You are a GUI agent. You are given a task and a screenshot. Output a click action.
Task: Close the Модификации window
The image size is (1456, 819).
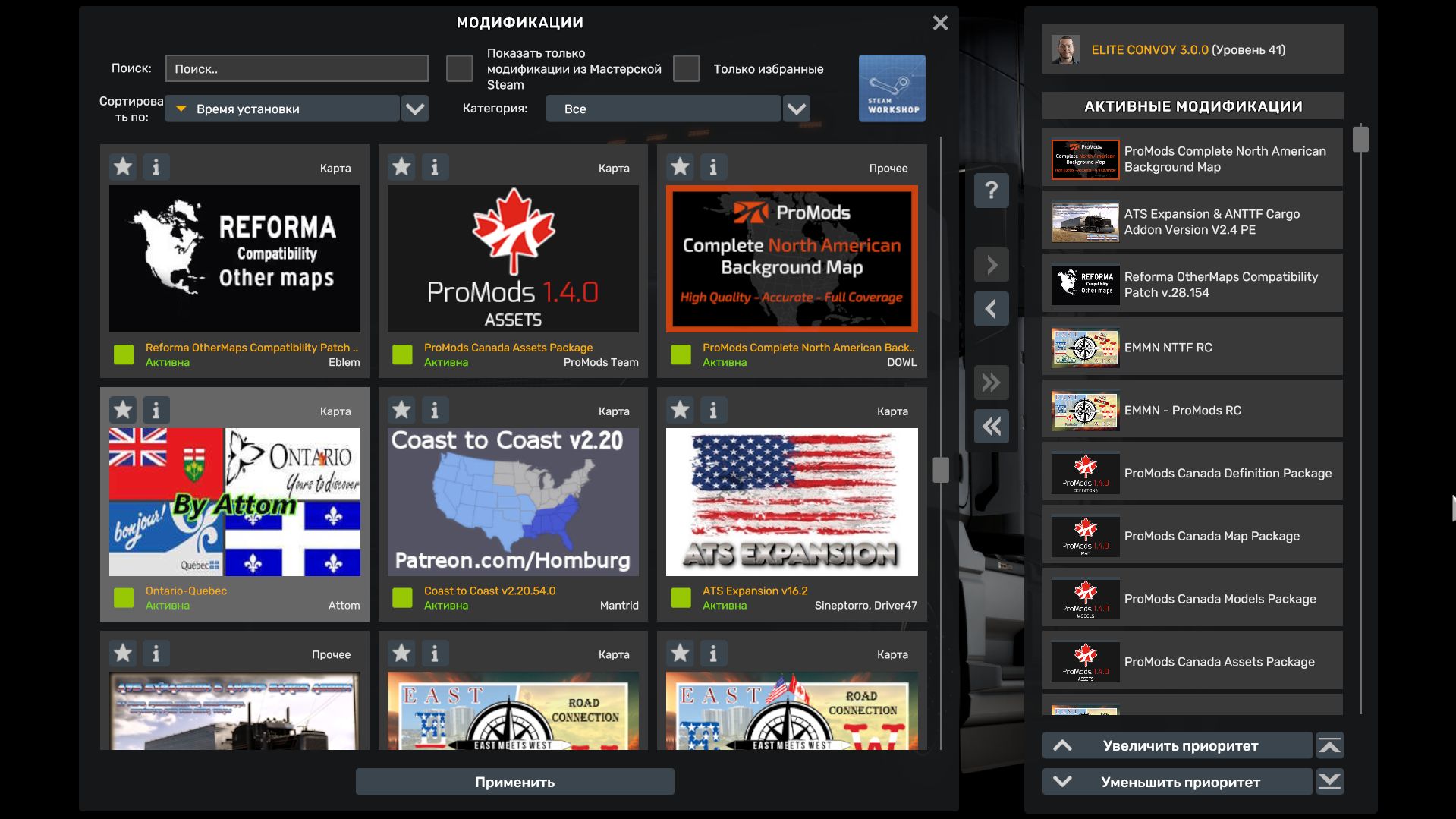940,23
